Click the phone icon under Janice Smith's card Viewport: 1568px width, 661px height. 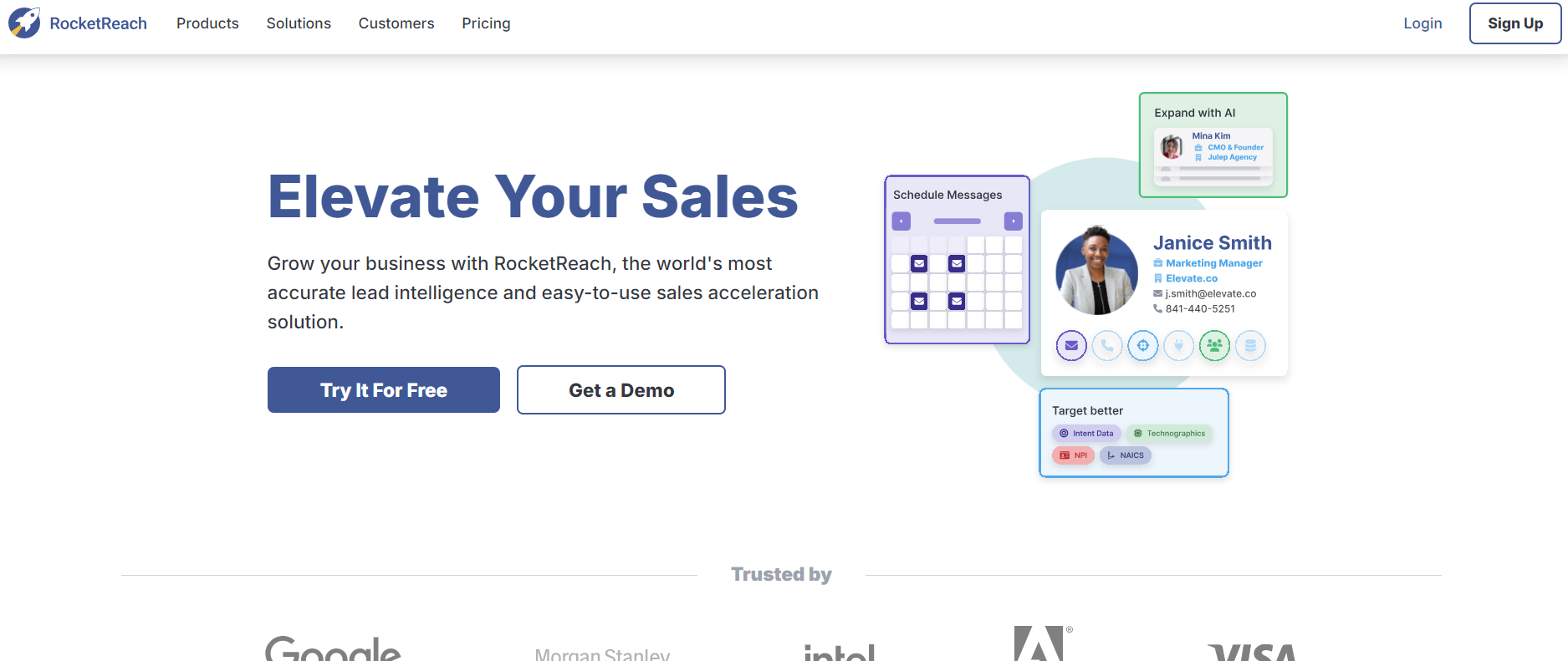1107,345
